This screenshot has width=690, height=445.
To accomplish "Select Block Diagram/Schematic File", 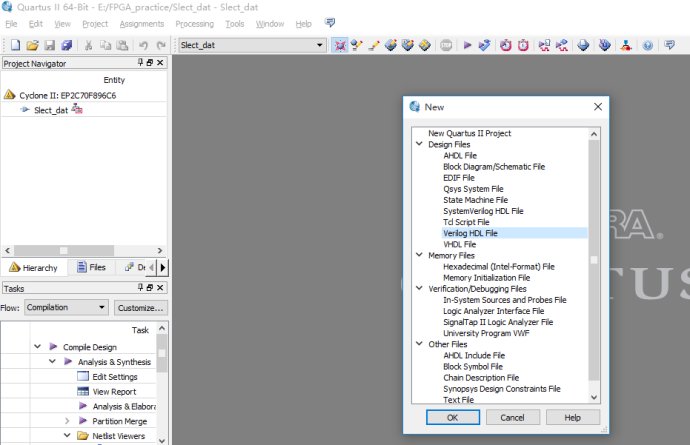I will [494, 166].
